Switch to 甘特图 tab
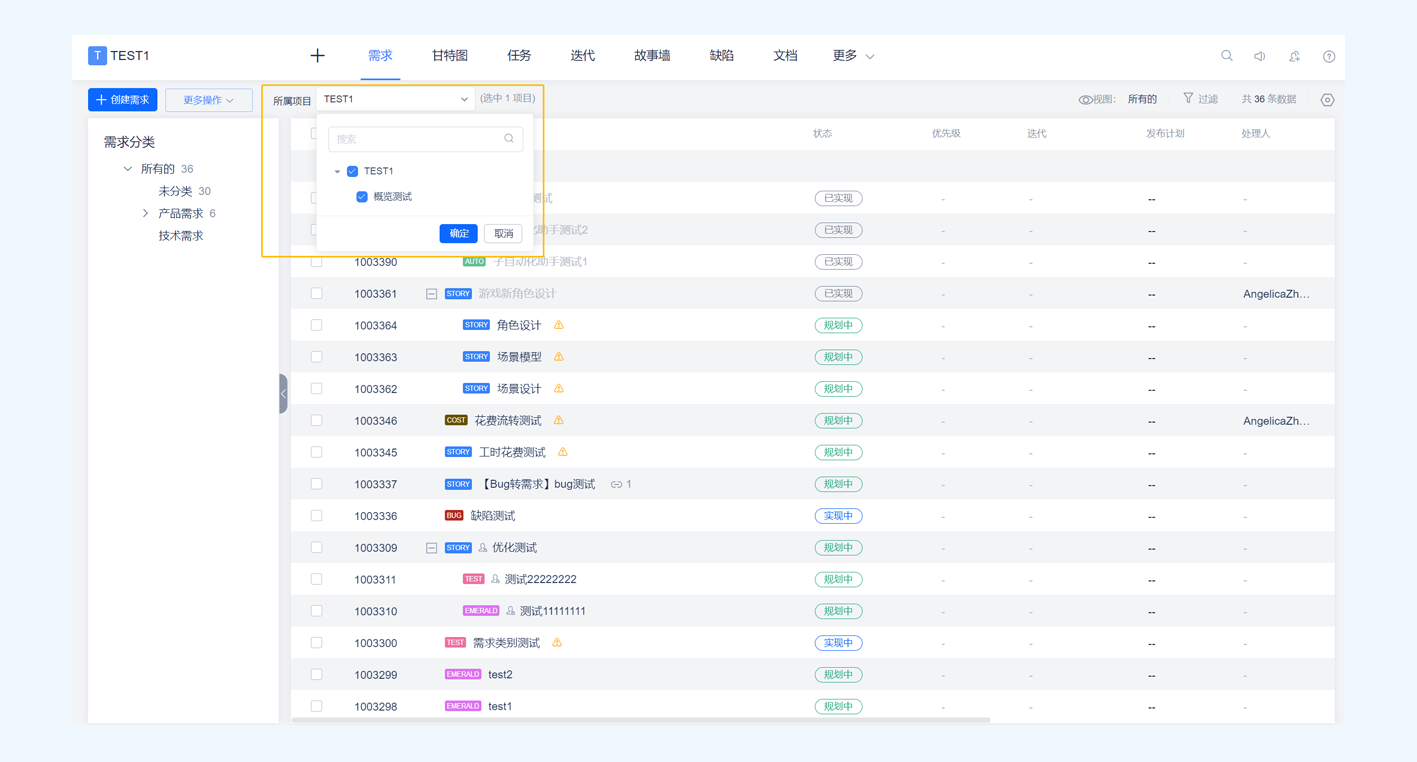This screenshot has height=762, width=1417. point(449,56)
